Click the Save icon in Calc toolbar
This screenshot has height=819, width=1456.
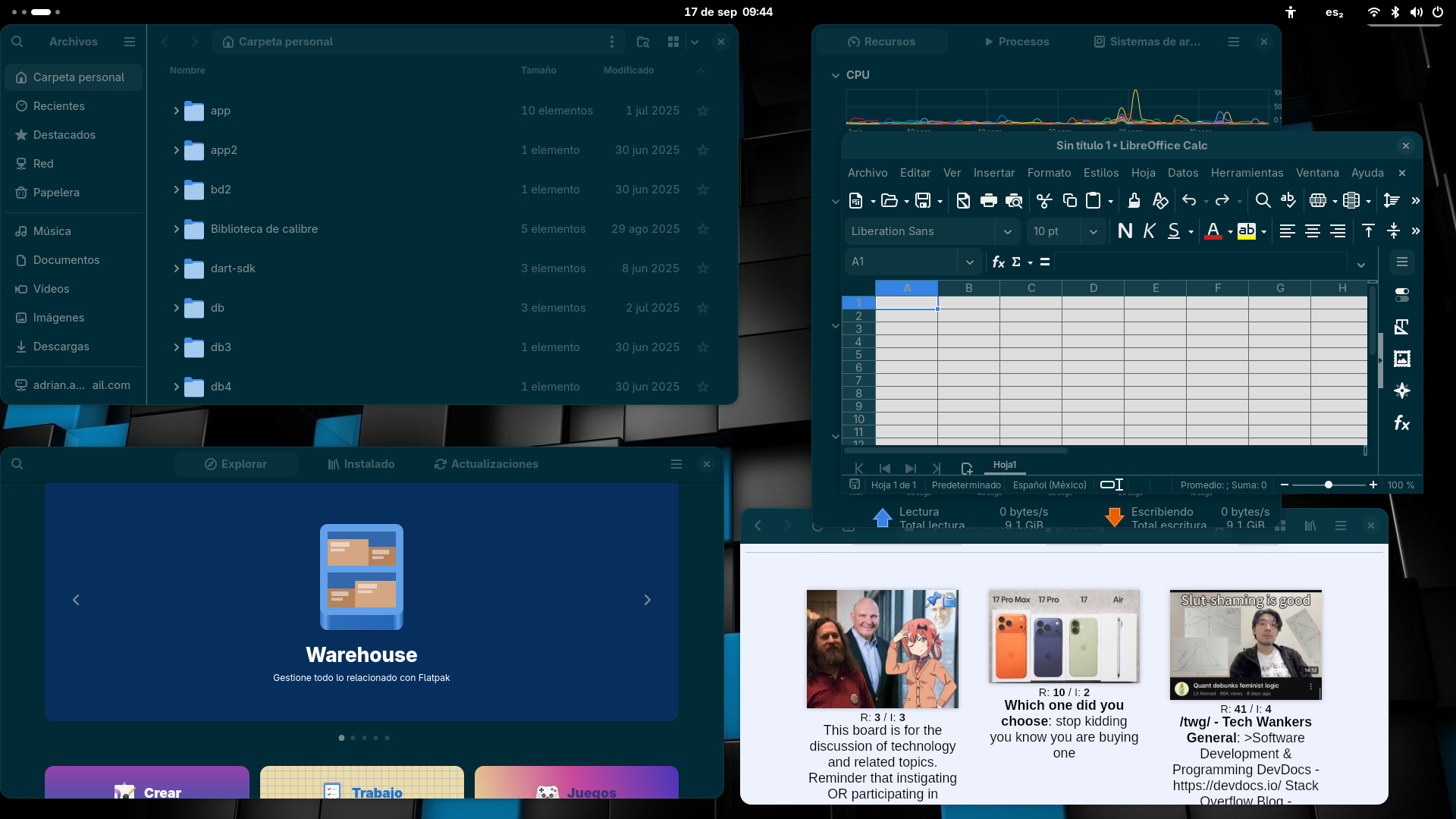[x=923, y=201]
